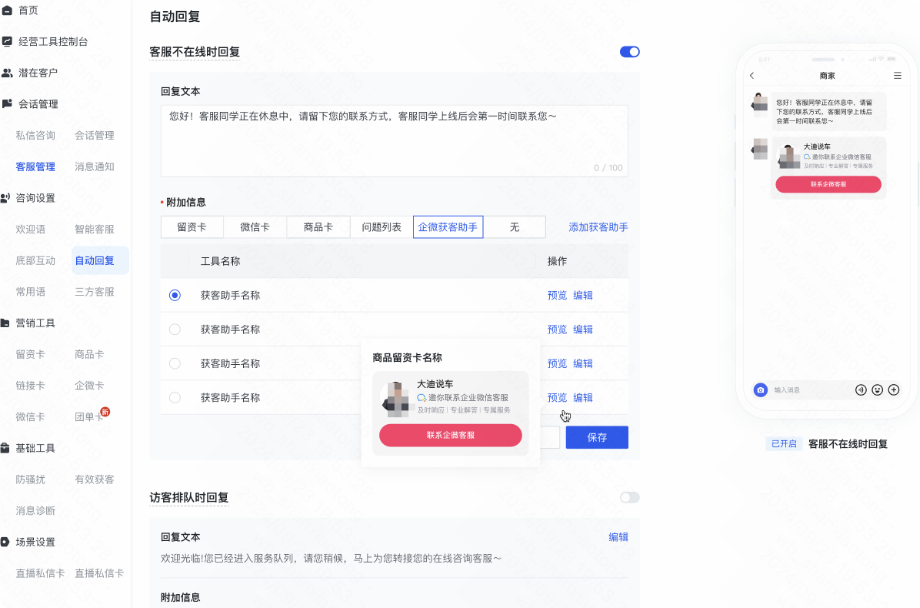The width and height of the screenshot is (920, 608).
Task: Switch to the 留资卡 tab
Action: (192, 227)
